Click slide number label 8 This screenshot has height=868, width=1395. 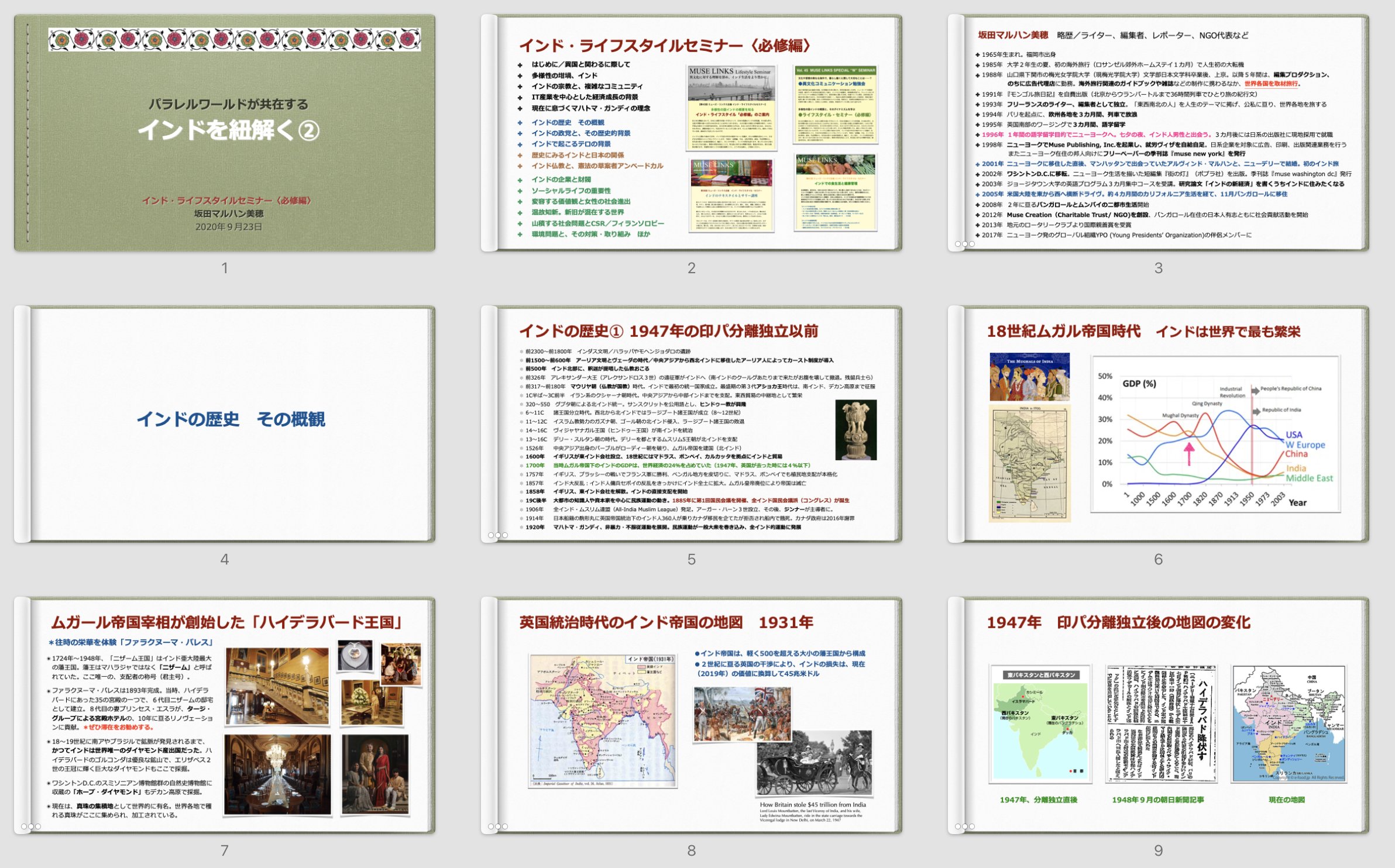coord(691,850)
